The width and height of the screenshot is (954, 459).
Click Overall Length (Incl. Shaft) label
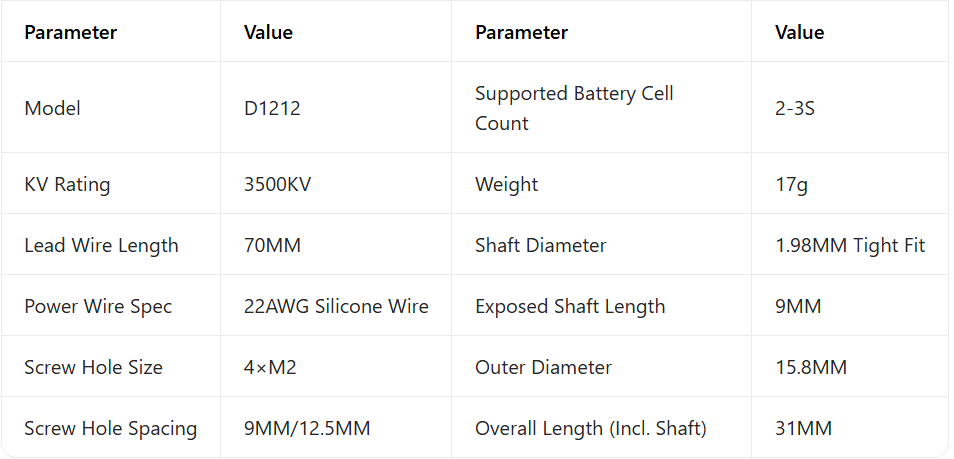coord(591,428)
